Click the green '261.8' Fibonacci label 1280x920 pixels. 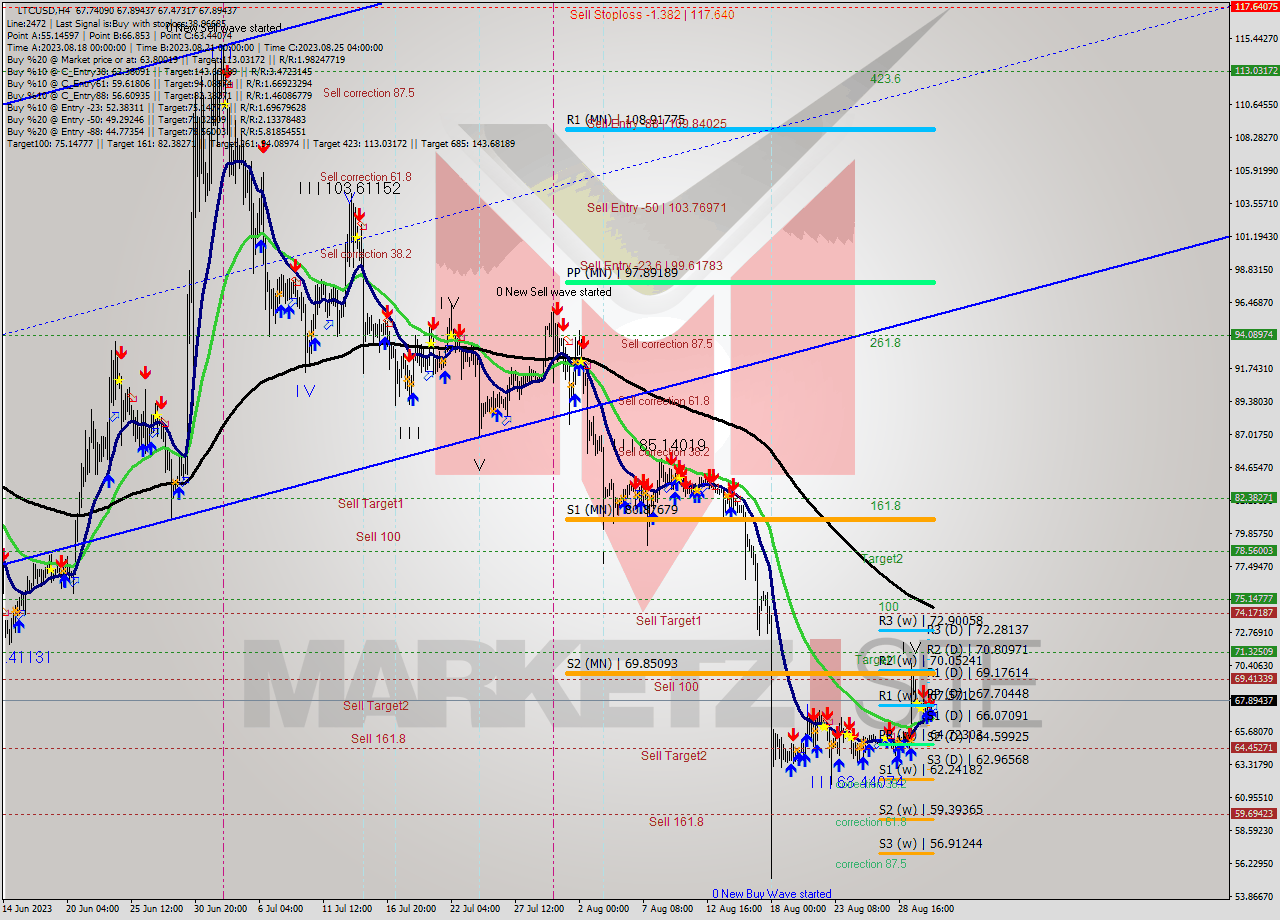point(885,342)
